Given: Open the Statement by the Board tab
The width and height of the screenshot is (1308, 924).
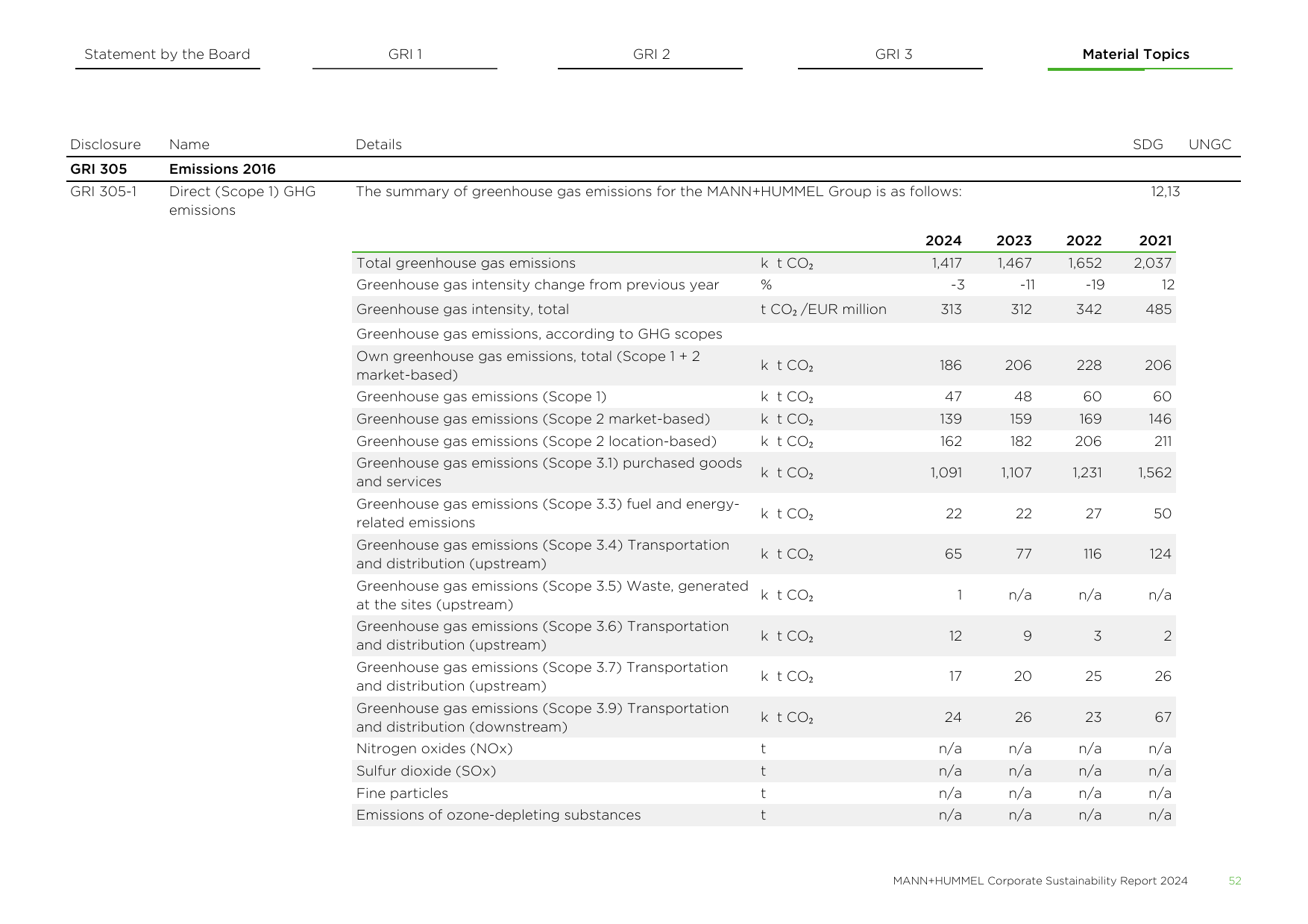Looking at the screenshot, I should click(167, 54).
